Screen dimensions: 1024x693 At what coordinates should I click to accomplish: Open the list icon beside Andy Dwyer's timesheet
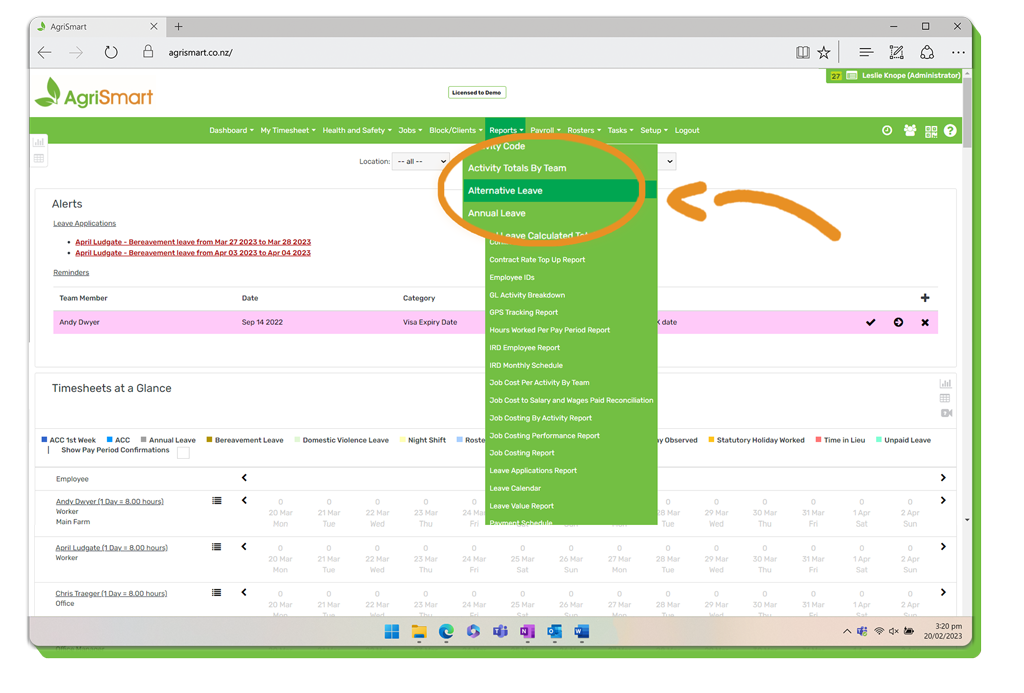coord(217,501)
